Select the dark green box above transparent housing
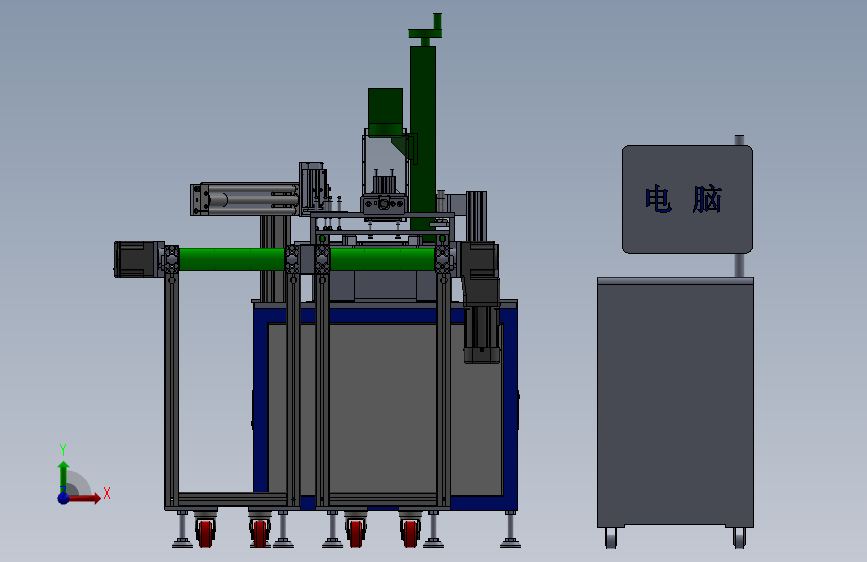 pyautogui.click(x=385, y=112)
